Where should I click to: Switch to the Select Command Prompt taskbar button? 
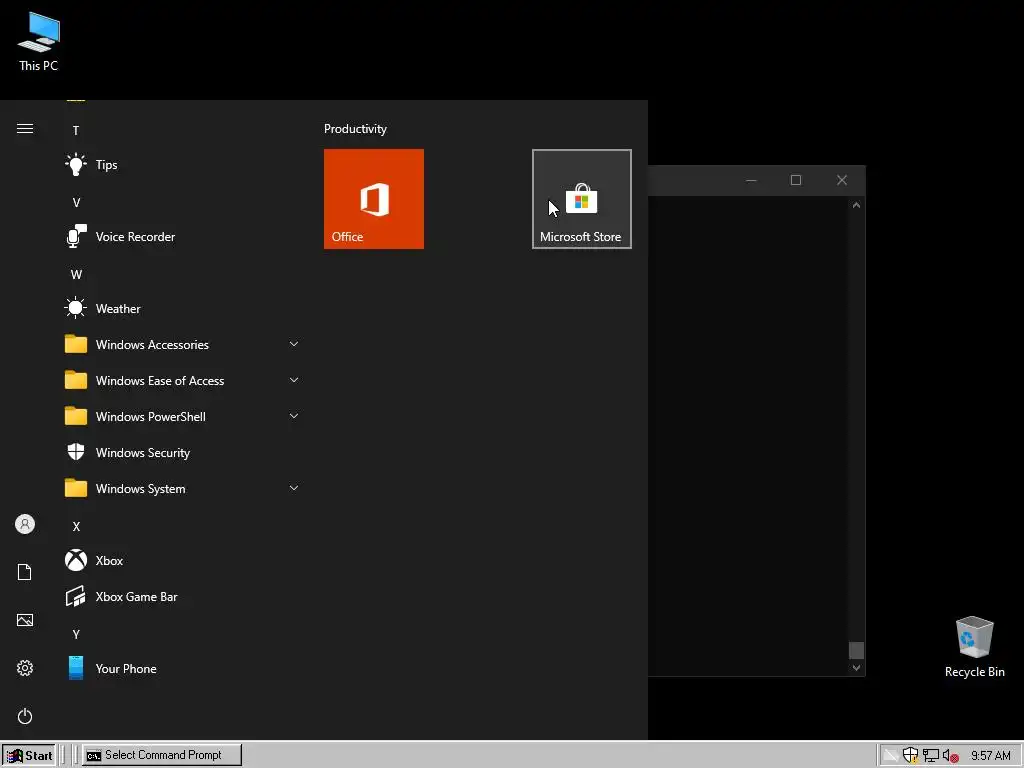coord(162,755)
